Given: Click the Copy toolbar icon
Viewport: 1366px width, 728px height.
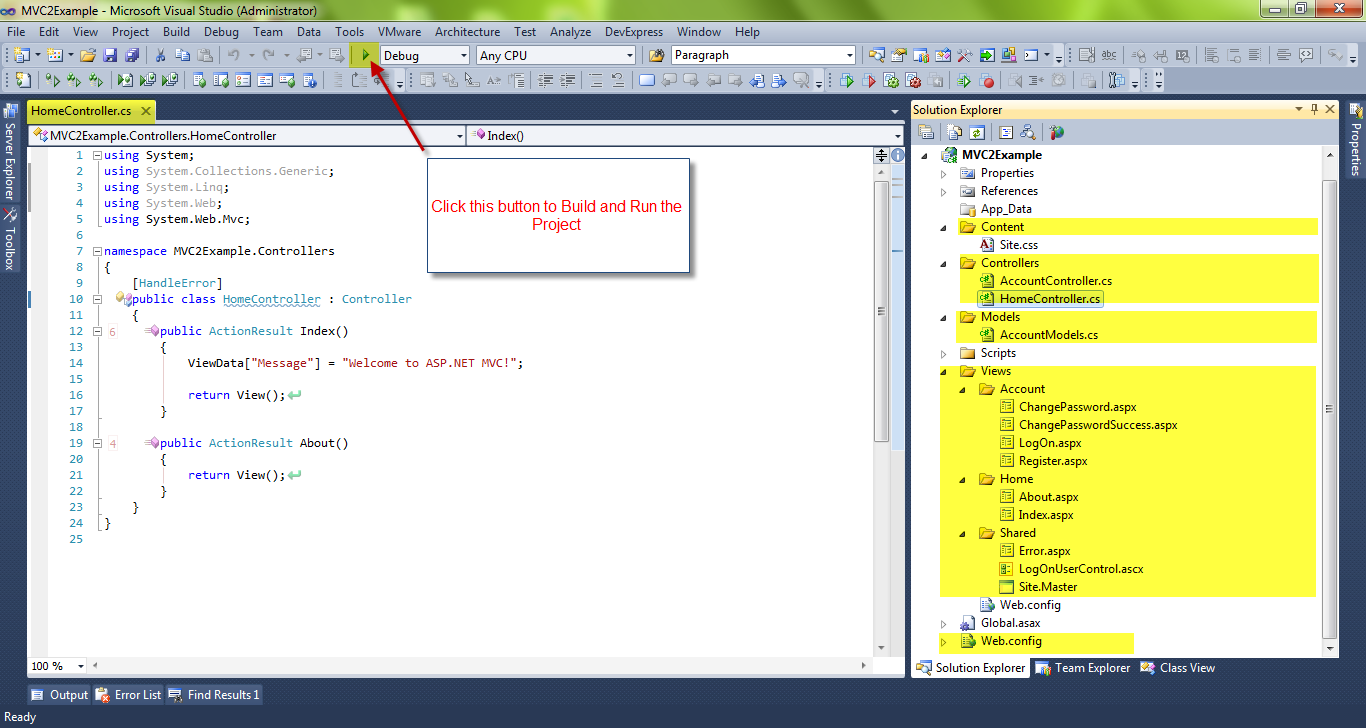Looking at the screenshot, I should tap(183, 56).
